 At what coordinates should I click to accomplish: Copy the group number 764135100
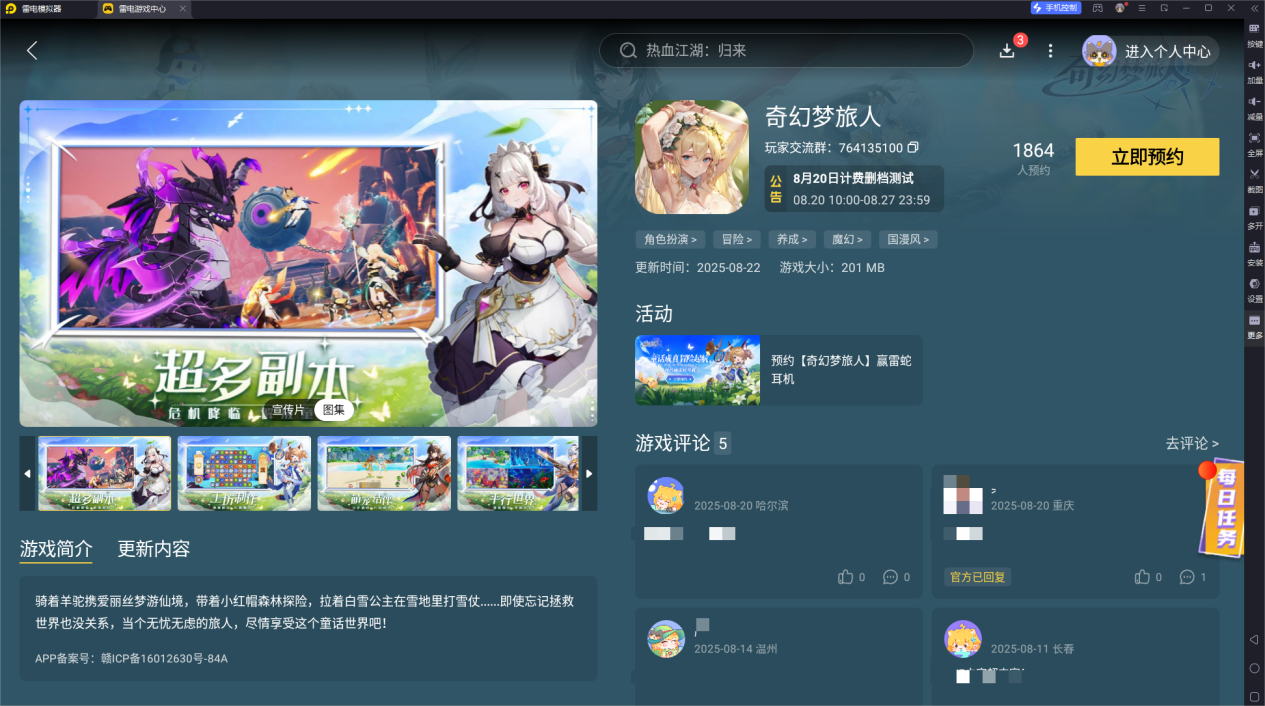(x=913, y=148)
